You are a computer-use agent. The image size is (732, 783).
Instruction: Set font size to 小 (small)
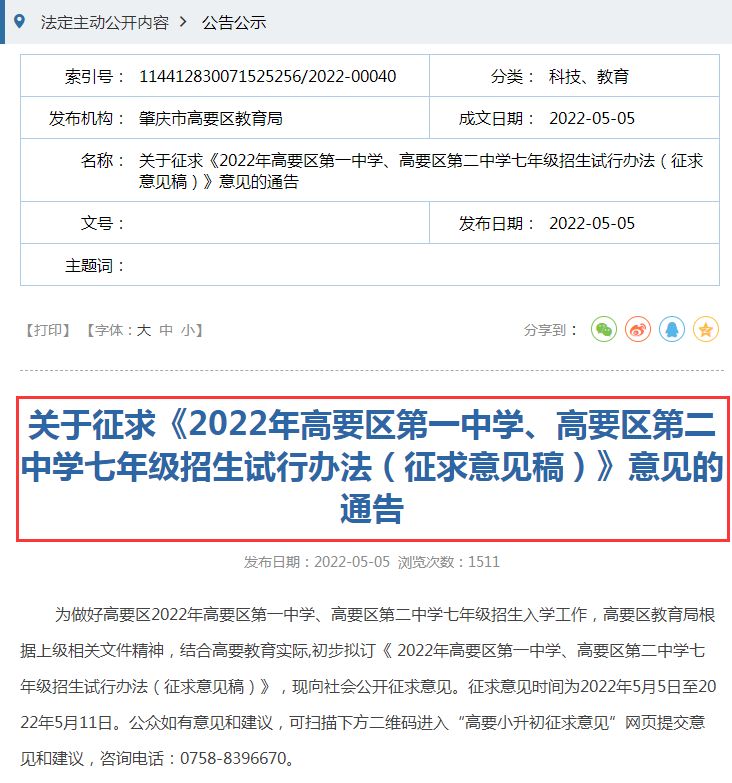click(x=187, y=330)
